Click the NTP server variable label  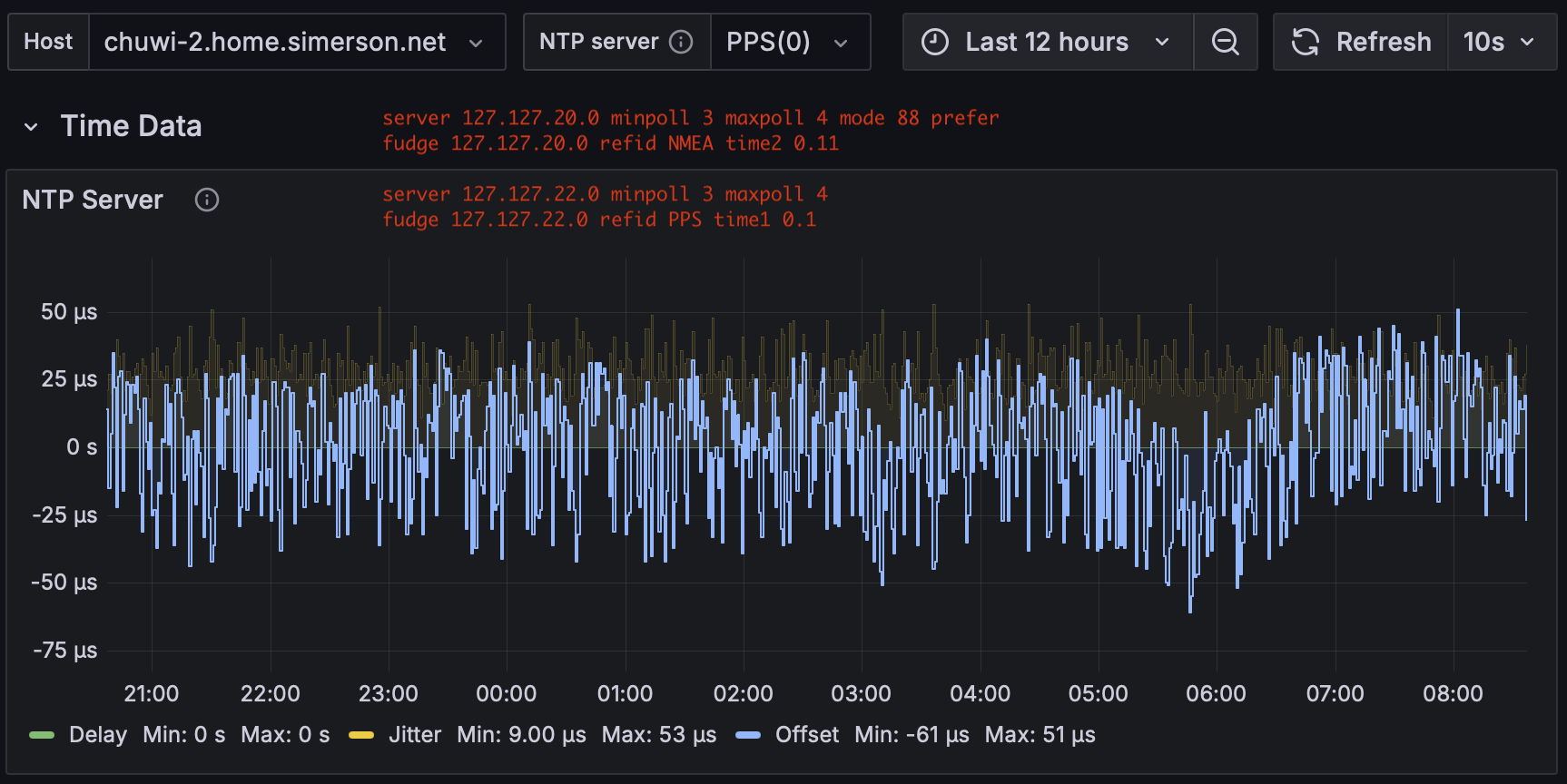(x=599, y=42)
